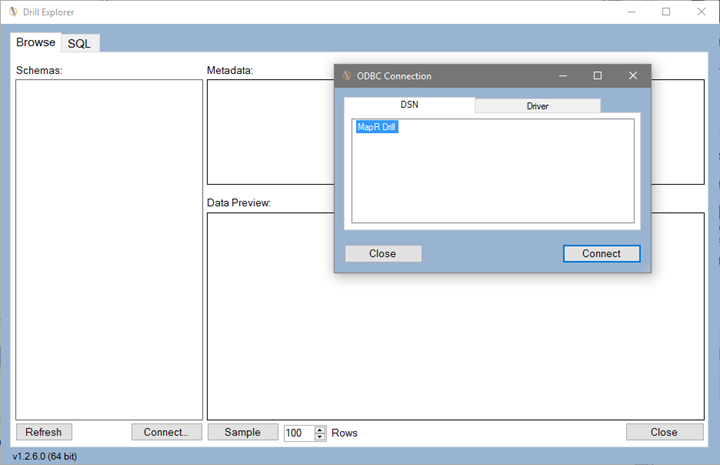720x465 pixels.
Task: Increase row count with up arrow
Action: click(320, 429)
